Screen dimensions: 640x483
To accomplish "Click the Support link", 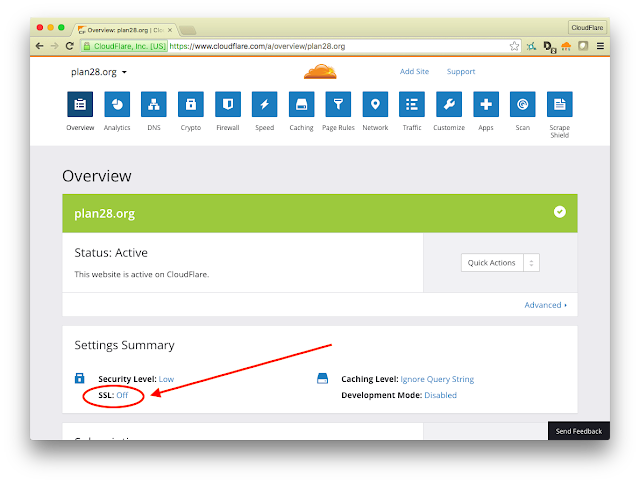I will [x=461, y=71].
